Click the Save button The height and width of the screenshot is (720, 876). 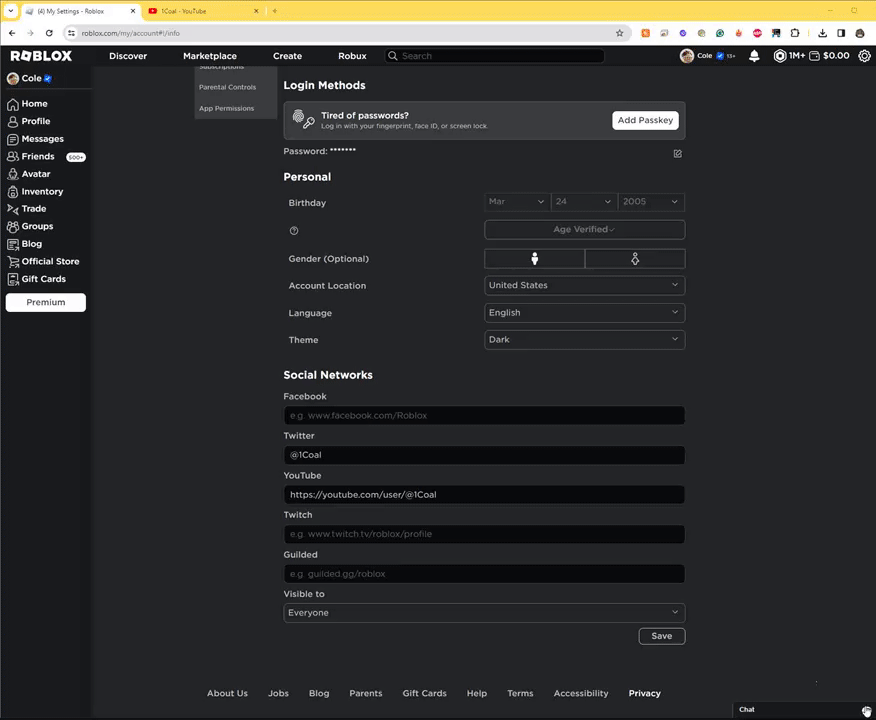click(x=661, y=636)
